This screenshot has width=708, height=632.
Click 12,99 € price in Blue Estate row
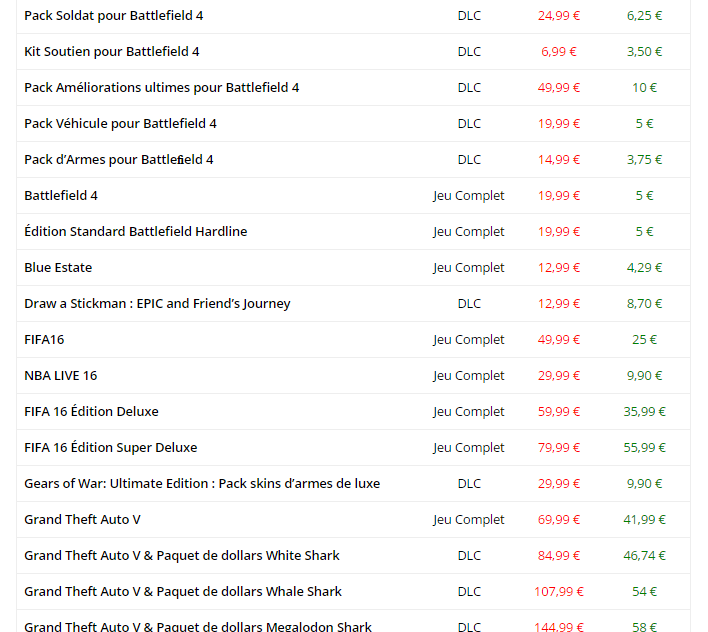click(559, 268)
